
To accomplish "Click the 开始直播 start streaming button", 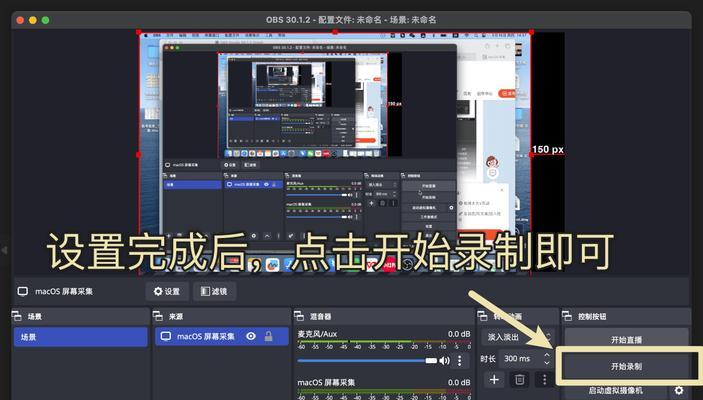I will tap(626, 339).
